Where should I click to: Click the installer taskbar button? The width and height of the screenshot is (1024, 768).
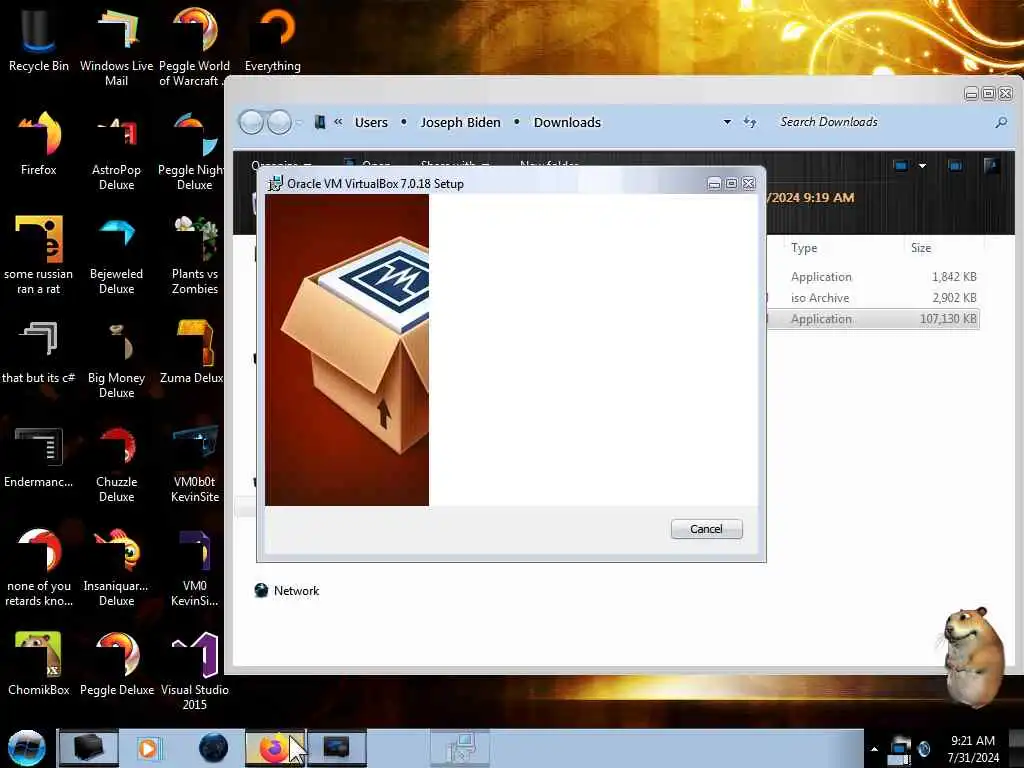tap(460, 748)
